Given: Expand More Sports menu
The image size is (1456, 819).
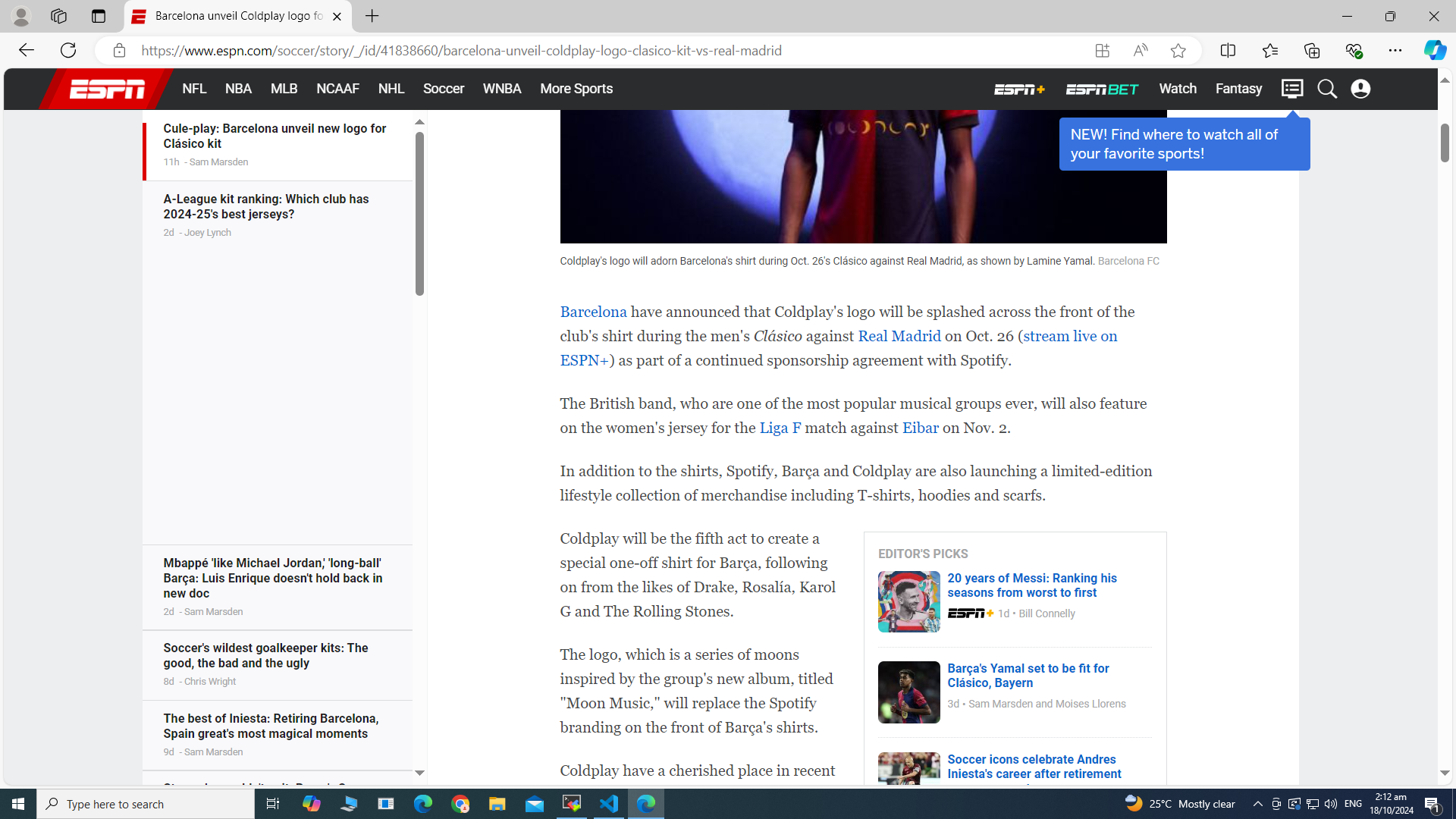Looking at the screenshot, I should click(576, 89).
